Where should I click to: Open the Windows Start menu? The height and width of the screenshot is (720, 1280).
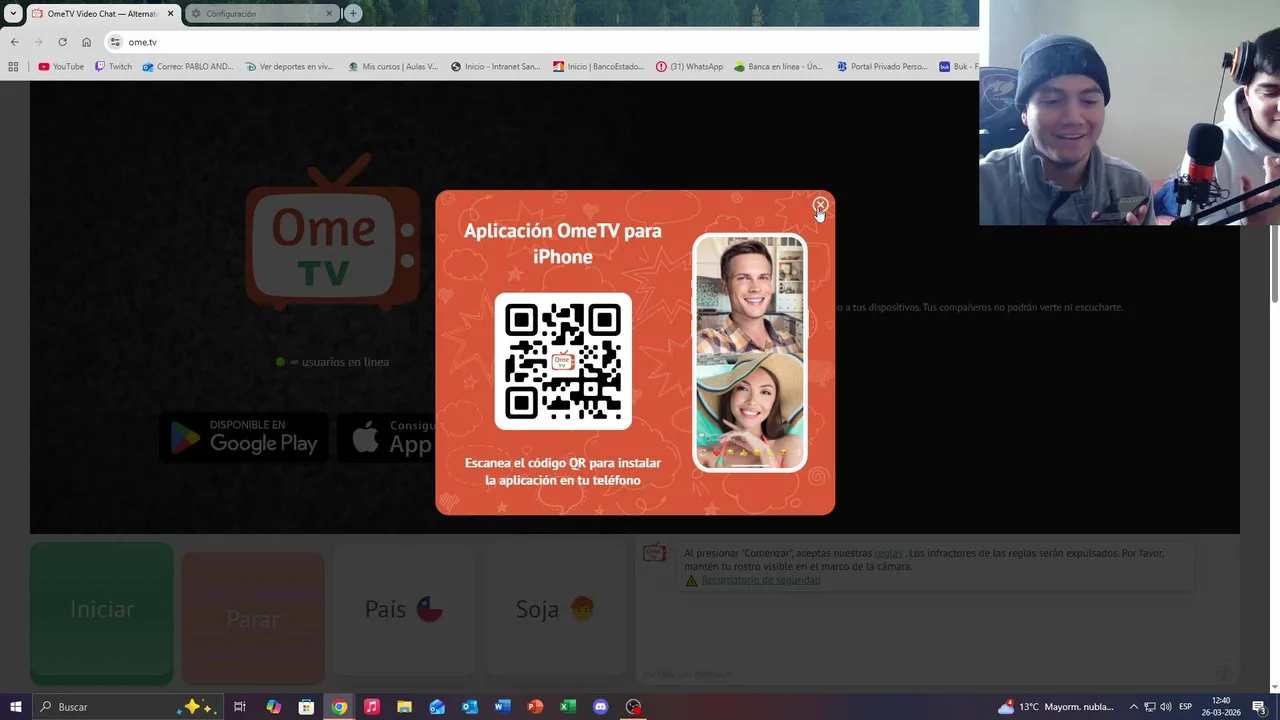tap(15, 707)
